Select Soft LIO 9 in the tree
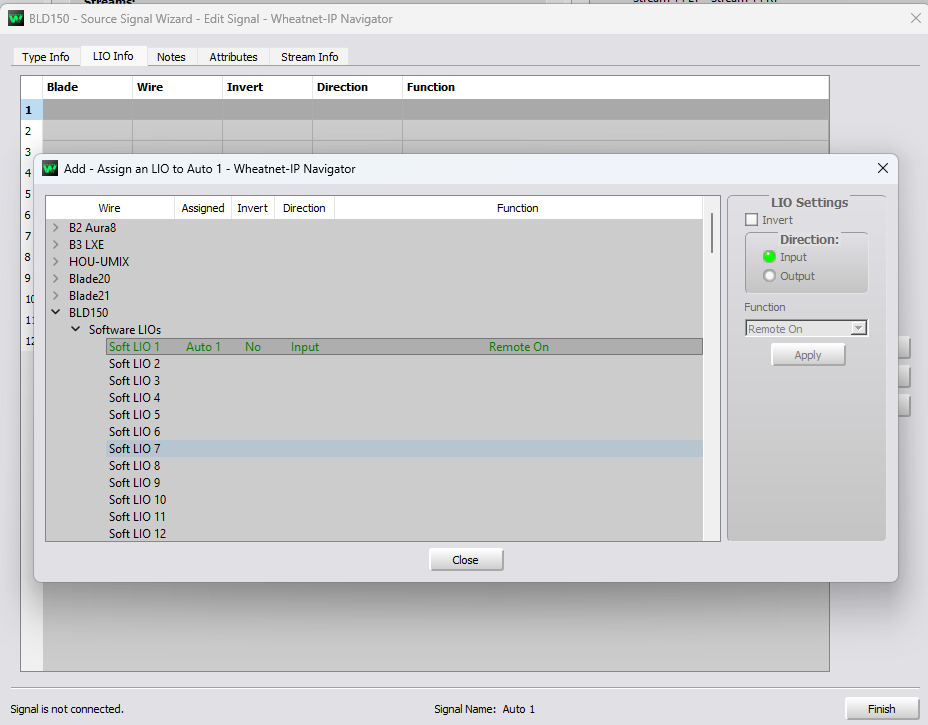The image size is (928, 725). pos(134,482)
